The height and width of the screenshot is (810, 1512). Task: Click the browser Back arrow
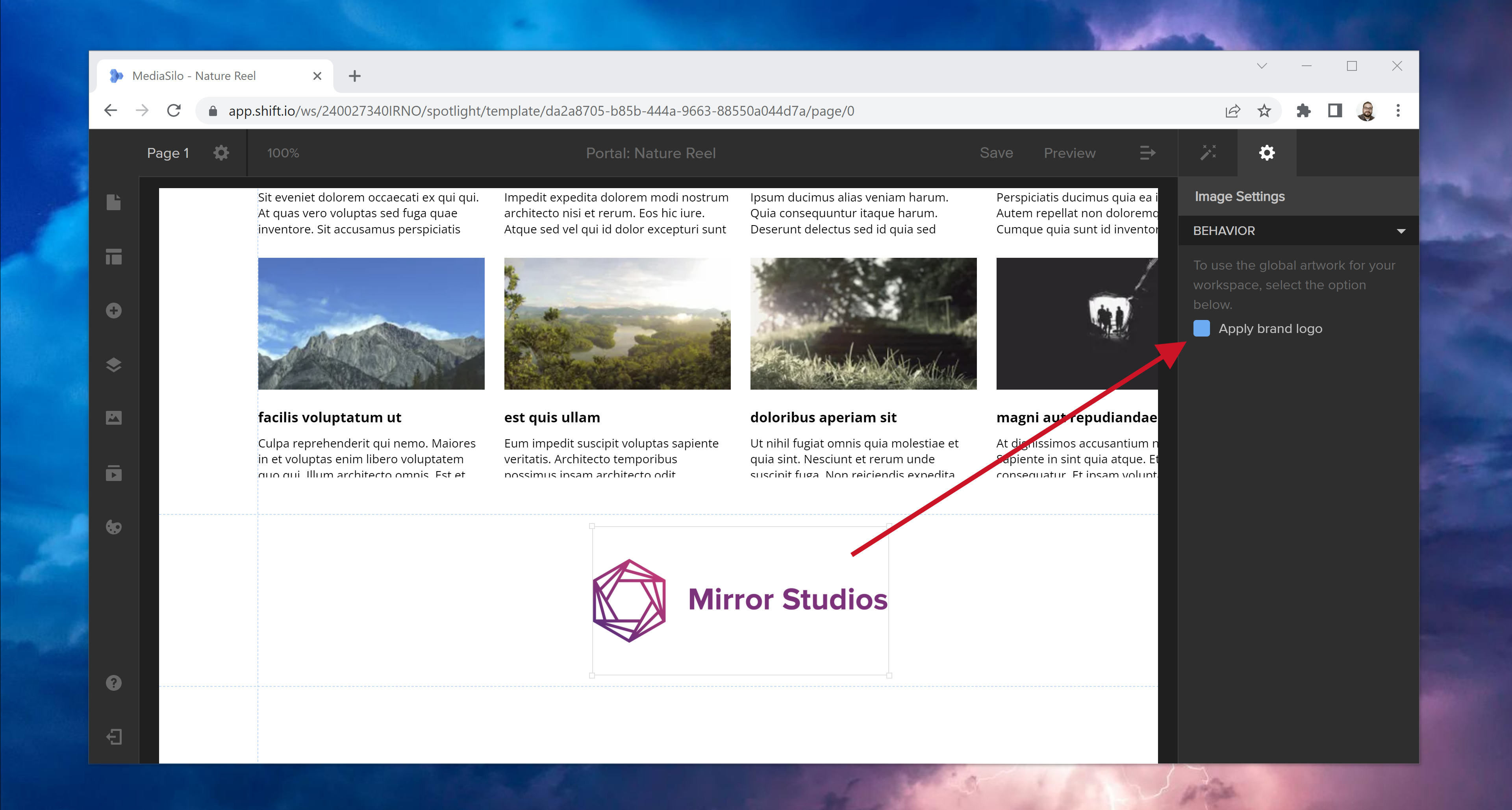tap(111, 111)
